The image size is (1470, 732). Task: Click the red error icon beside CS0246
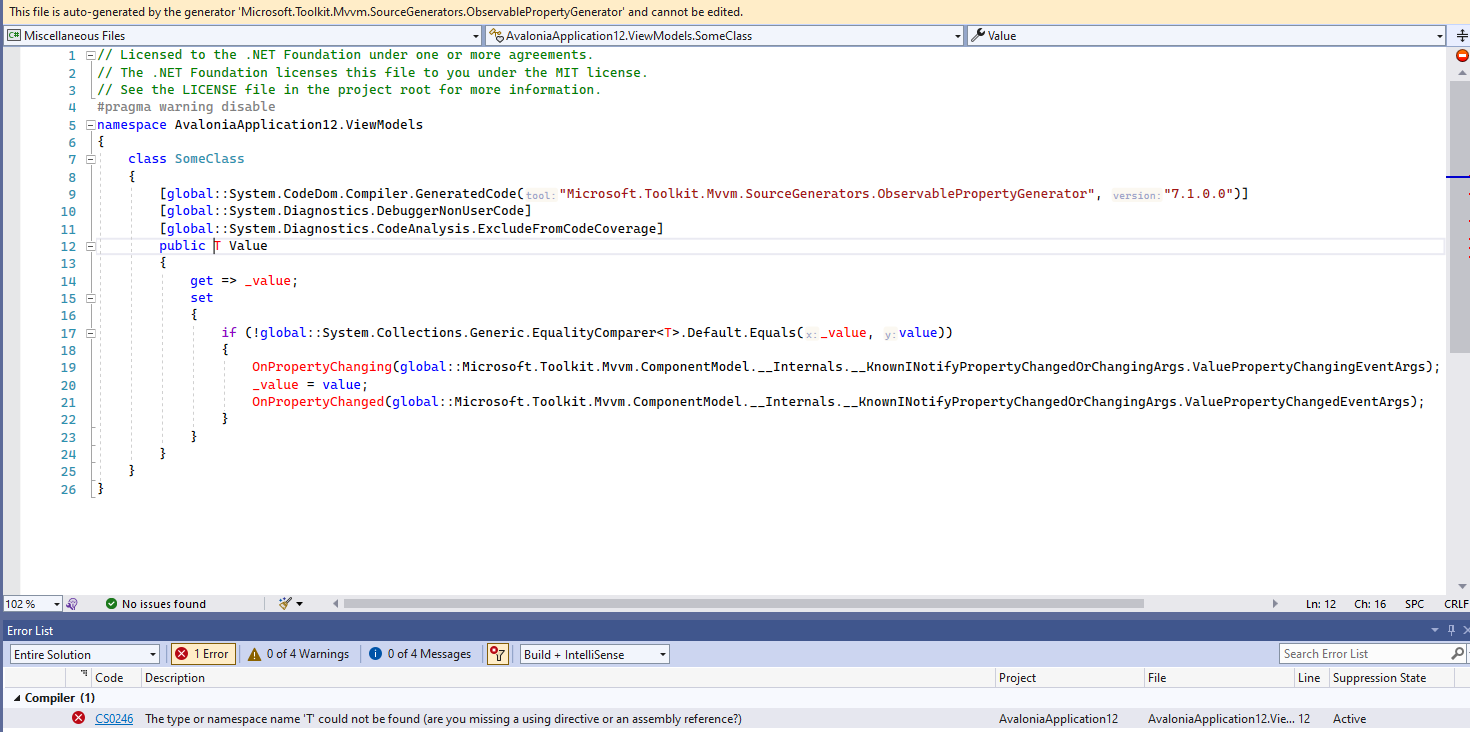[x=79, y=718]
